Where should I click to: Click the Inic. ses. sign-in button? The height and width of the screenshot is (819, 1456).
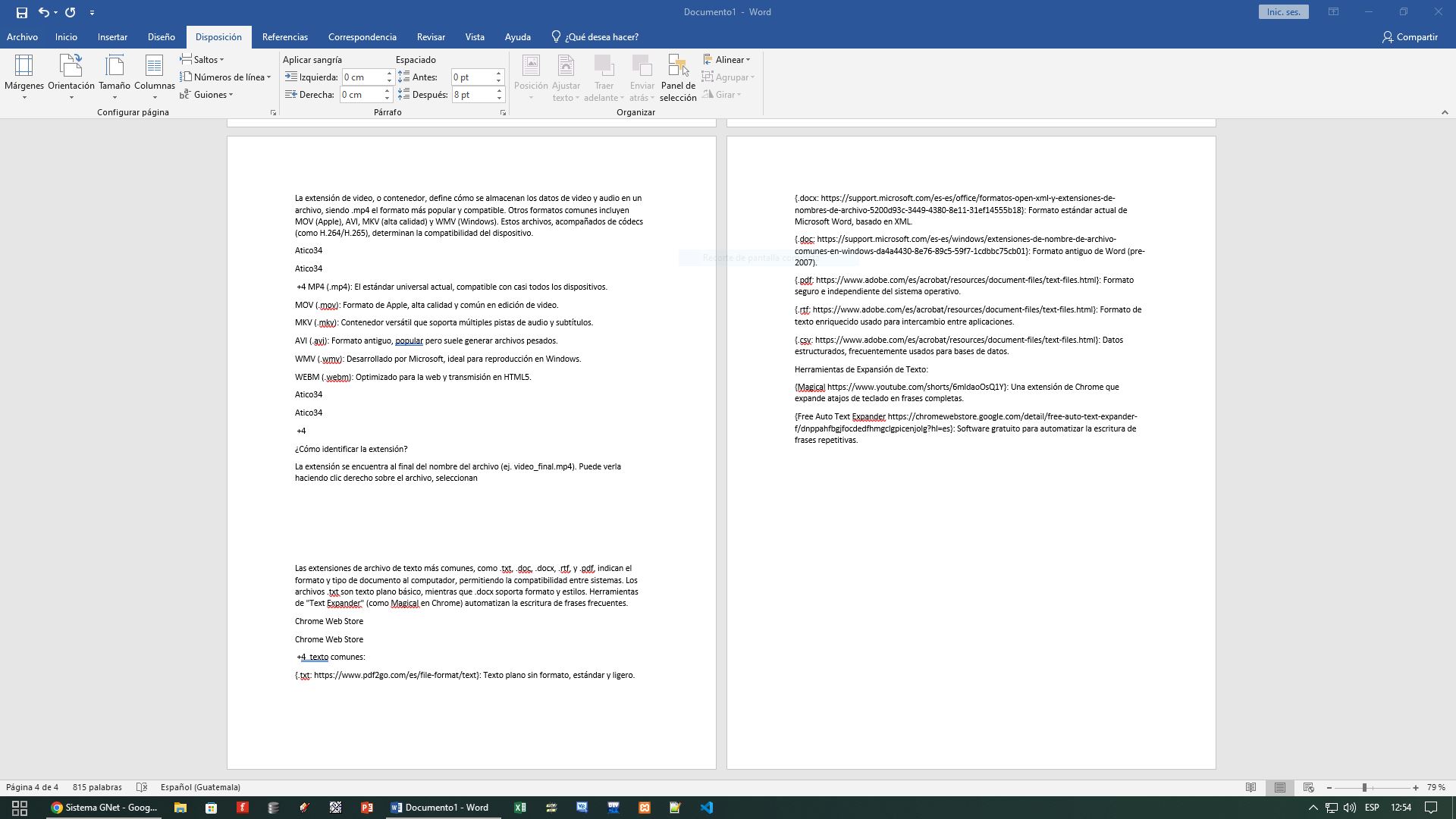1283,12
